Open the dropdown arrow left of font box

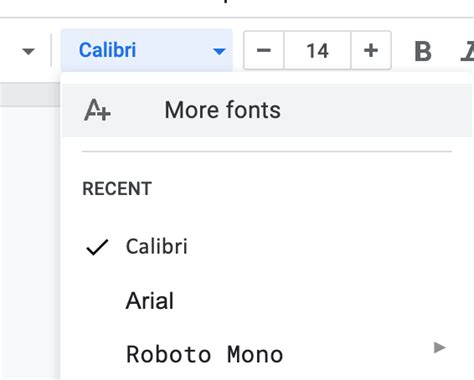28,51
